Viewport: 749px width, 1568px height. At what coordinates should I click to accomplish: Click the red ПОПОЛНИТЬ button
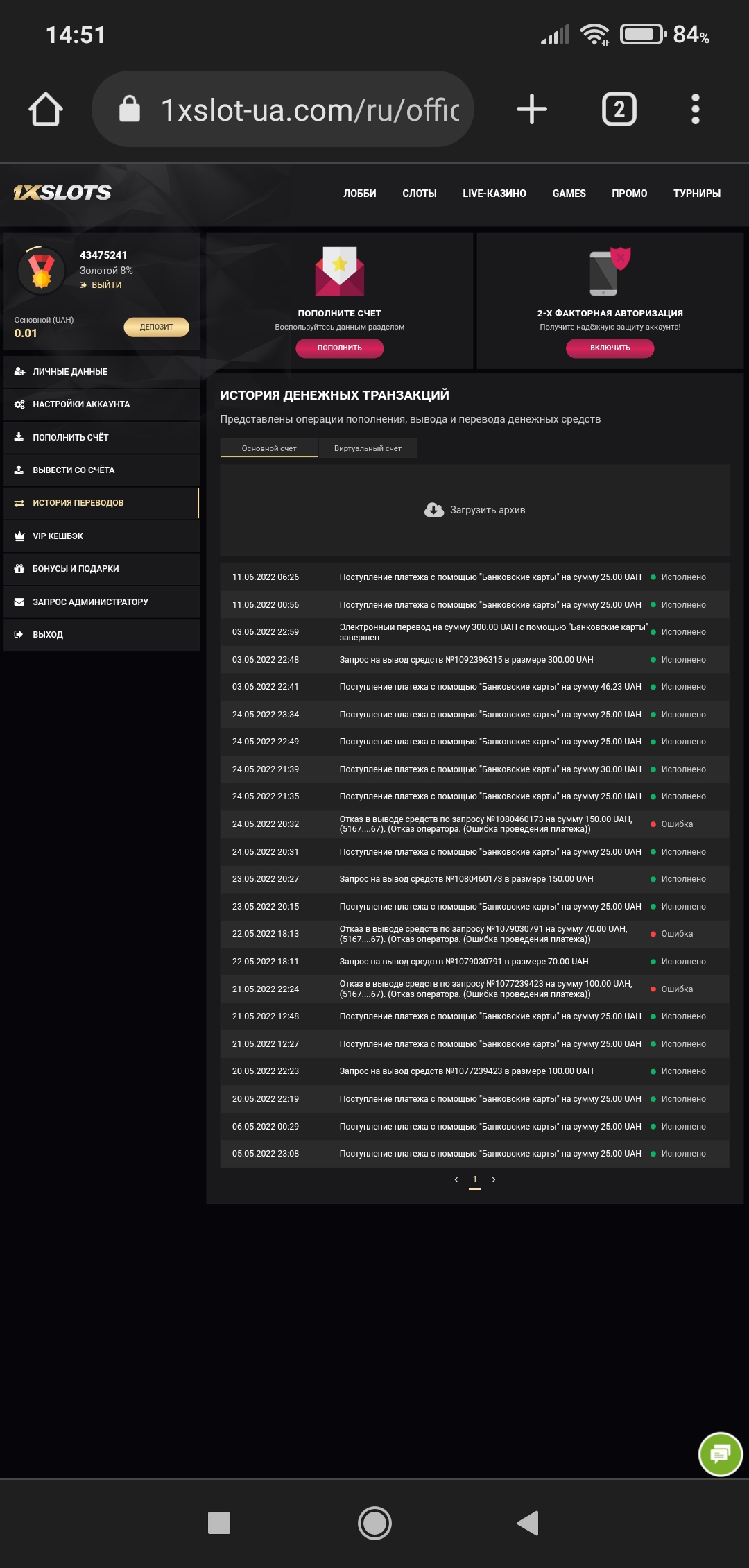tap(339, 348)
